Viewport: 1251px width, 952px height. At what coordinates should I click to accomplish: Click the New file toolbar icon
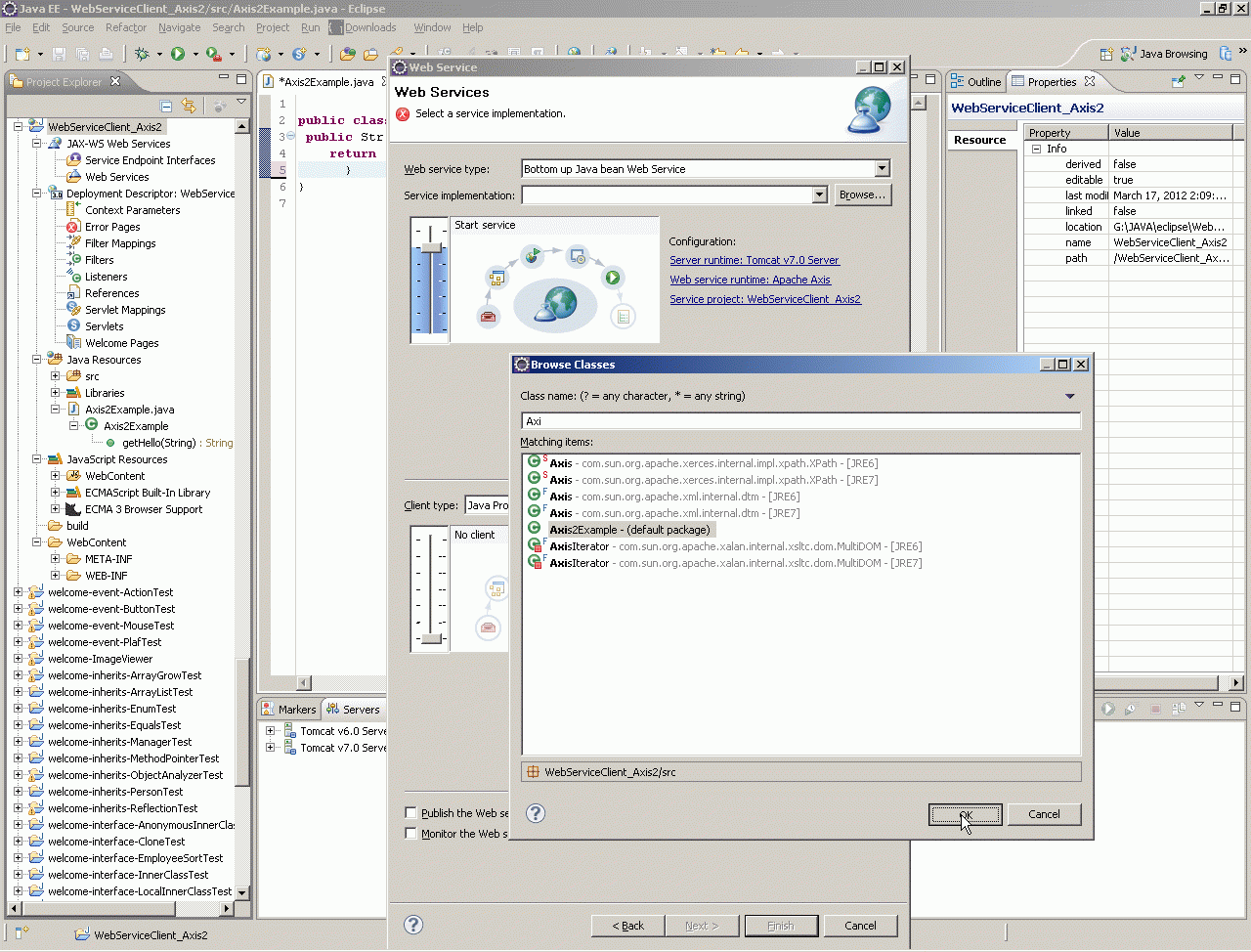click(22, 54)
